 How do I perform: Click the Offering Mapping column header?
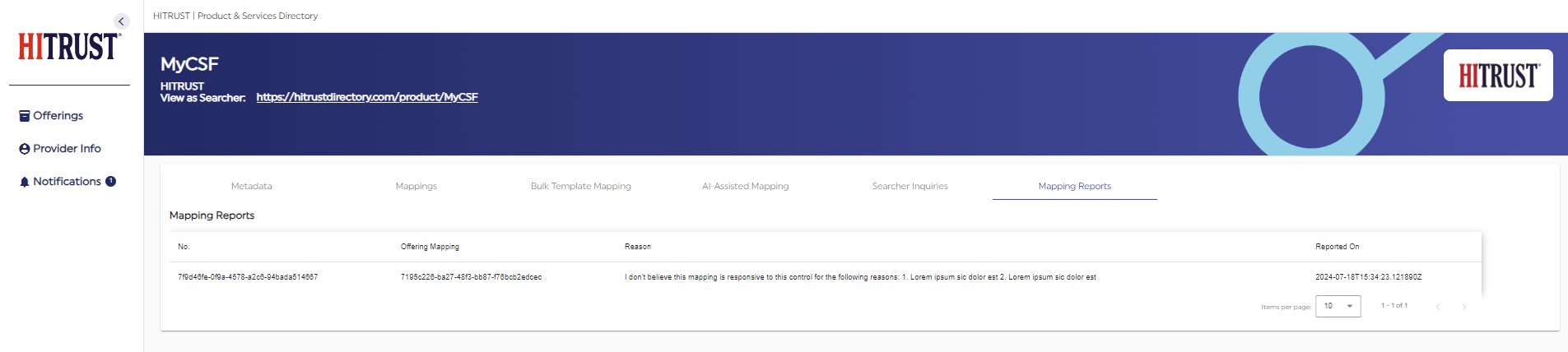click(x=430, y=247)
